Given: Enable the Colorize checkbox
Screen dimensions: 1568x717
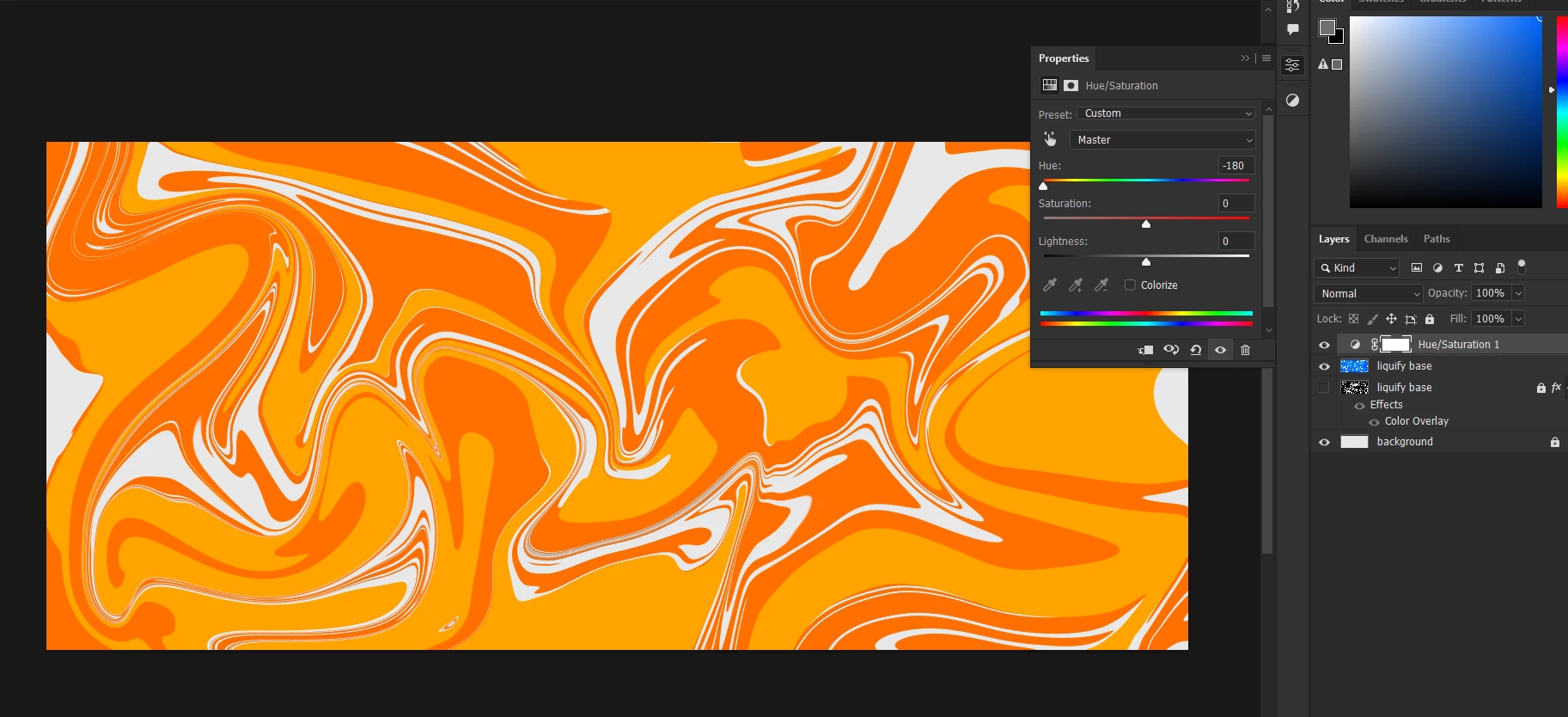Looking at the screenshot, I should coord(1130,285).
